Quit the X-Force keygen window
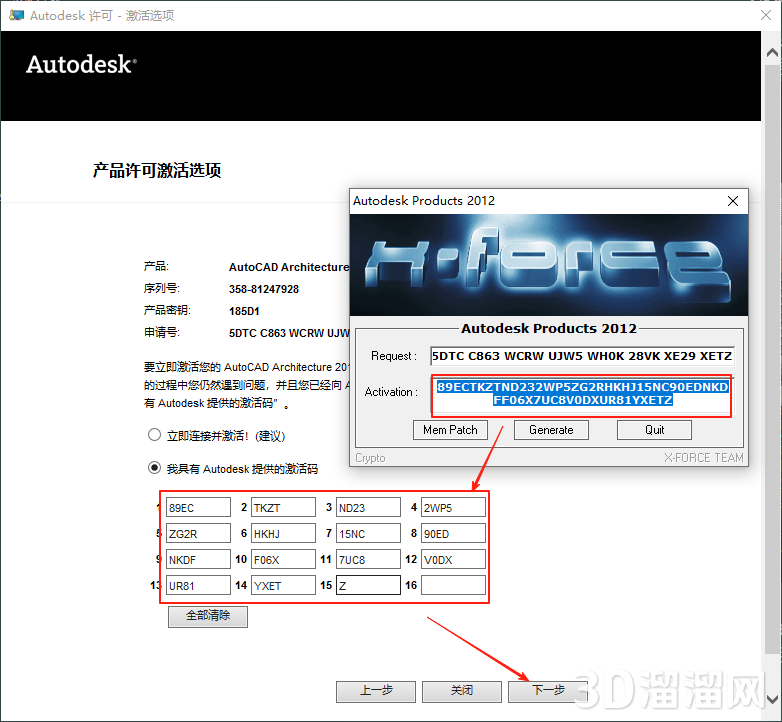This screenshot has width=782, height=722. (x=654, y=430)
